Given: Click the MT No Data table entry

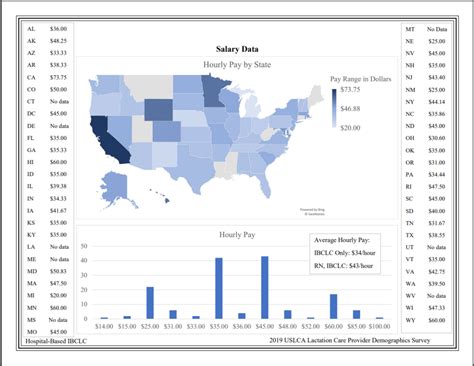Looking at the screenshot, I should (x=426, y=29).
